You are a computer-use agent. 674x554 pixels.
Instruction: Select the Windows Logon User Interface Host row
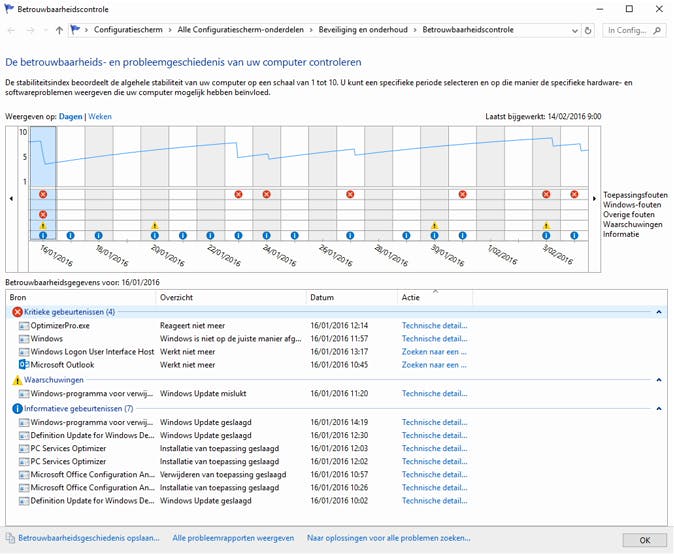click(x=337, y=352)
